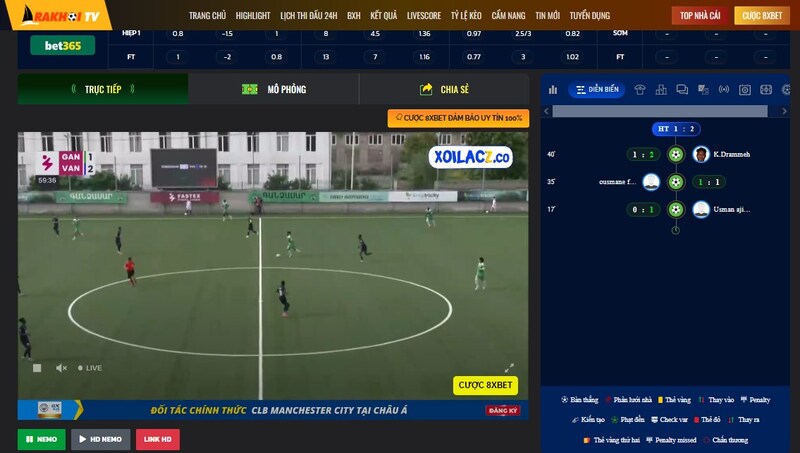This screenshot has height=453, width=800.
Task: Click the bet365 logo button
Action: pos(63,45)
